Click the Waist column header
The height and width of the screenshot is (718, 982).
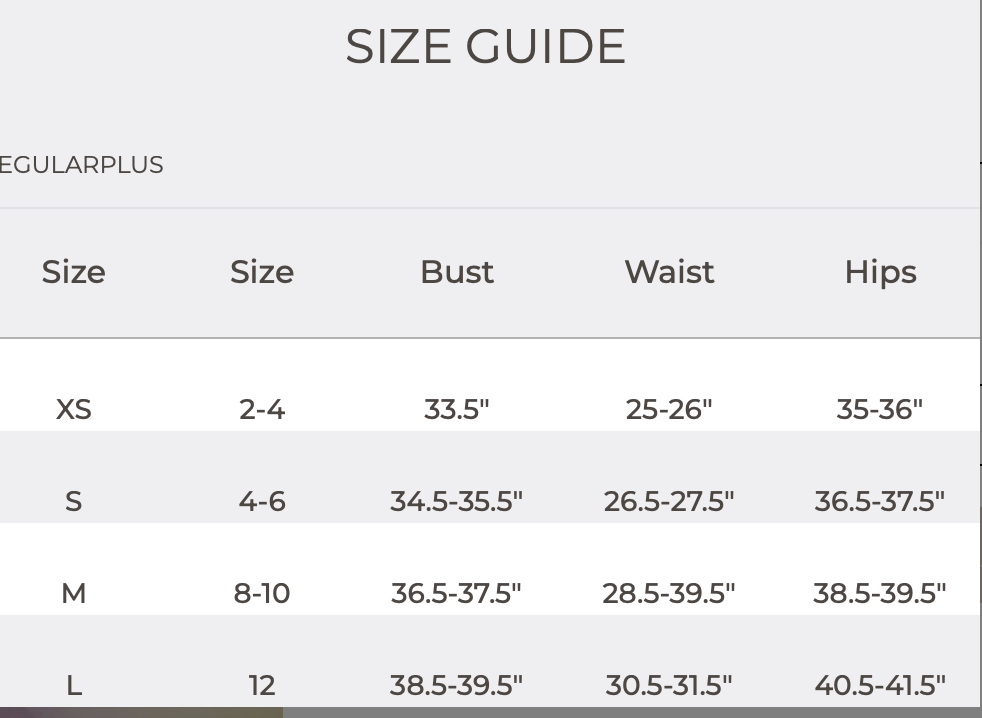[x=669, y=273]
